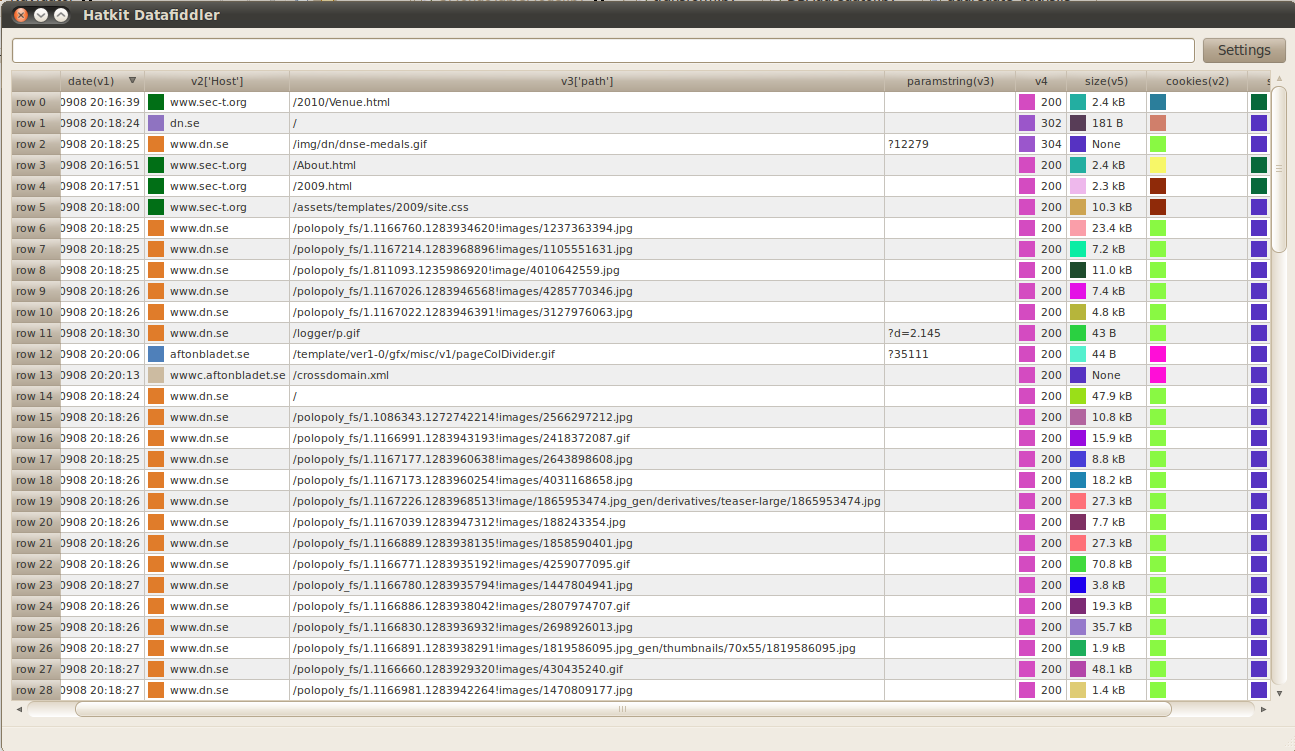Maximize the Hatkit Datafiddler window
Screen dimensions: 1295x751
61,15
